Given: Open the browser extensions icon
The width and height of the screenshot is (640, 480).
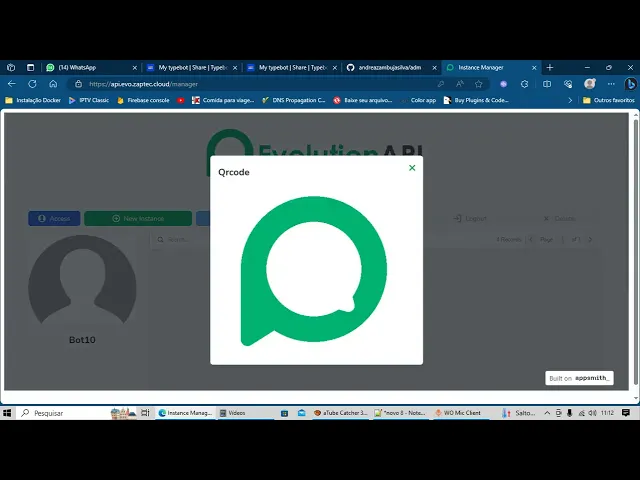Looking at the screenshot, I should (x=524, y=84).
